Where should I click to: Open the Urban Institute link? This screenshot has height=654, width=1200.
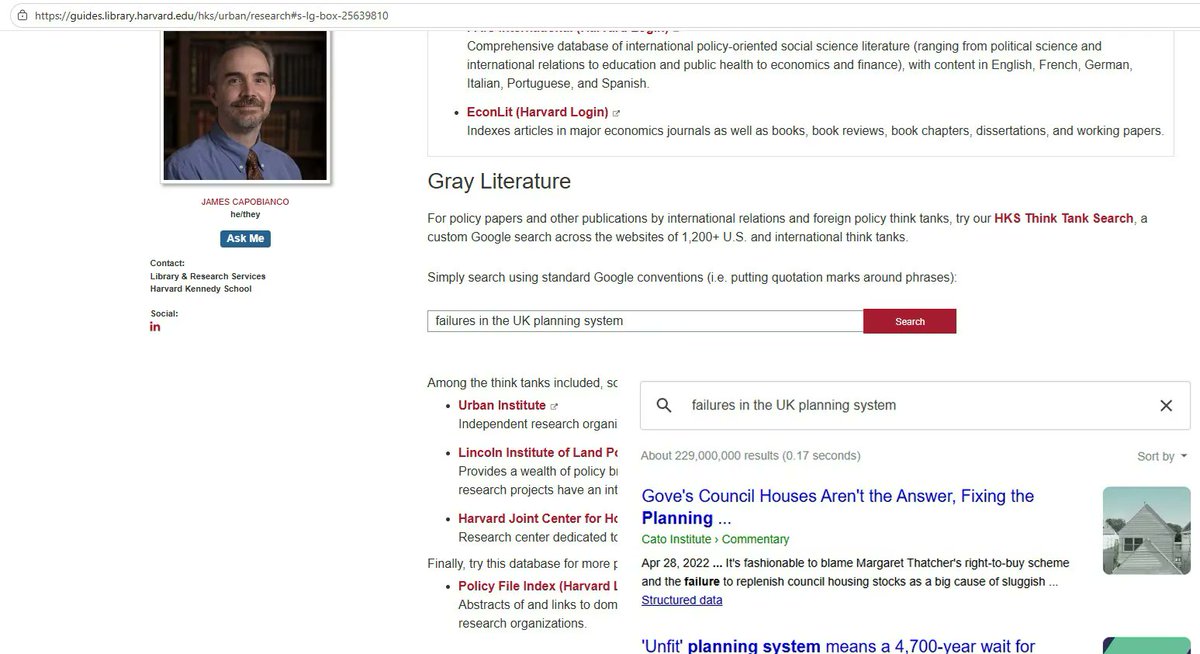(x=502, y=405)
